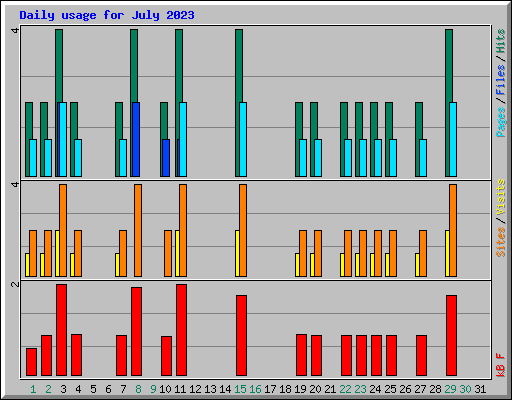
Task: Click the 'Visits' legend label
Action: point(501,197)
